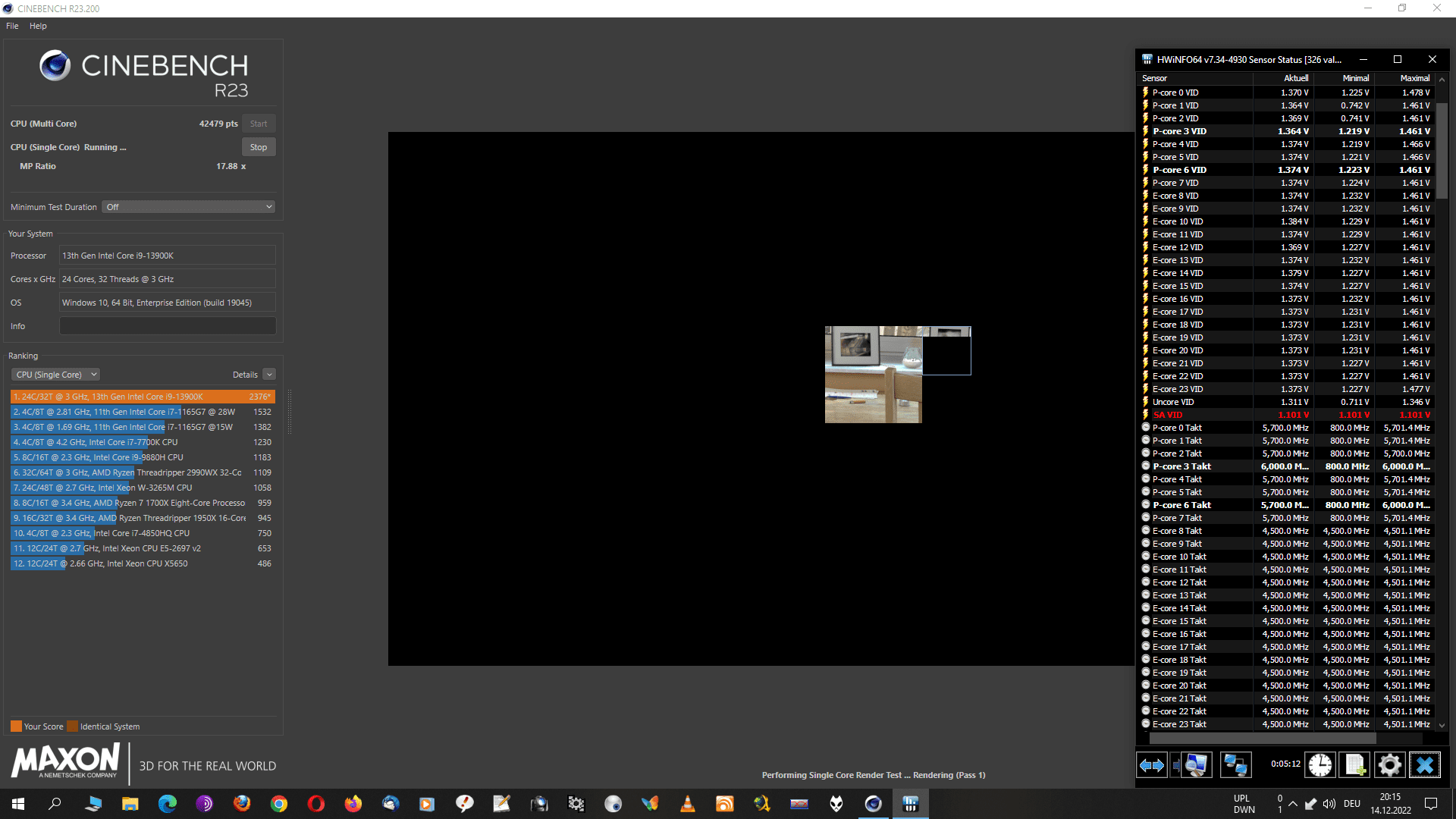
Task: Launch Tor Browser purple icon
Action: (x=205, y=804)
